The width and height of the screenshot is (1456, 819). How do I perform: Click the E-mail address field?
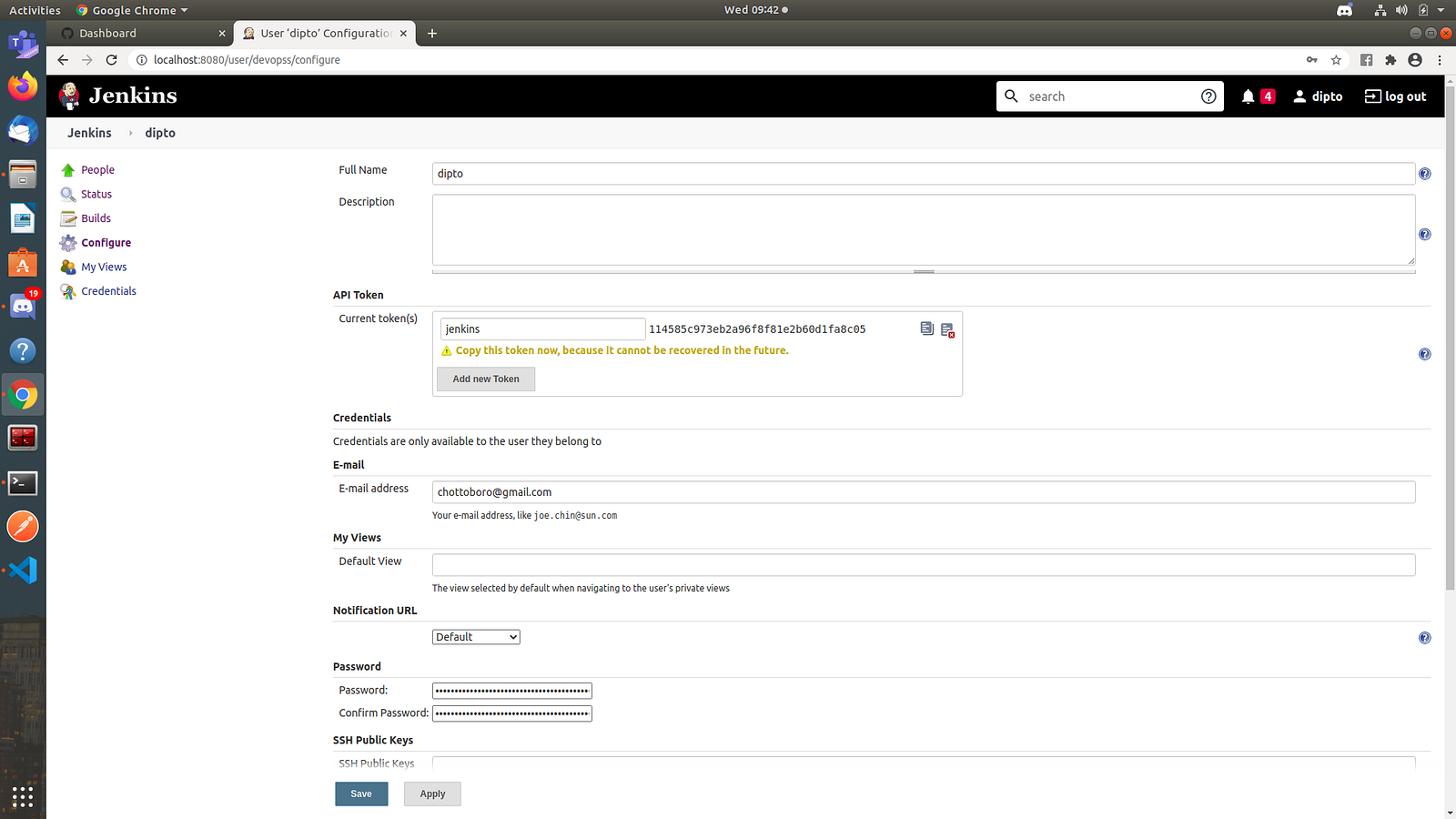click(924, 492)
